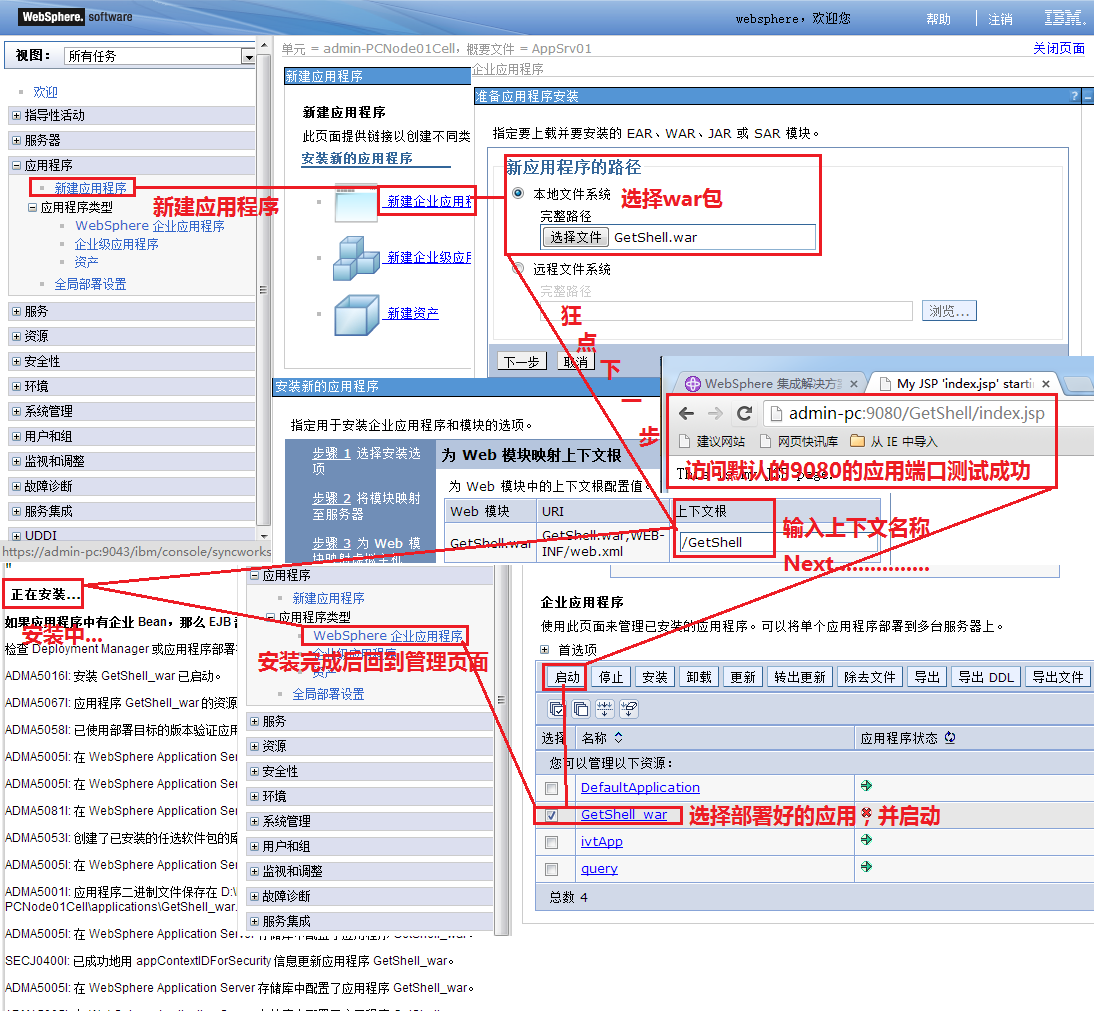Go to 步骤 1 选择安装选项
The image size is (1094, 1011).
pos(366,461)
